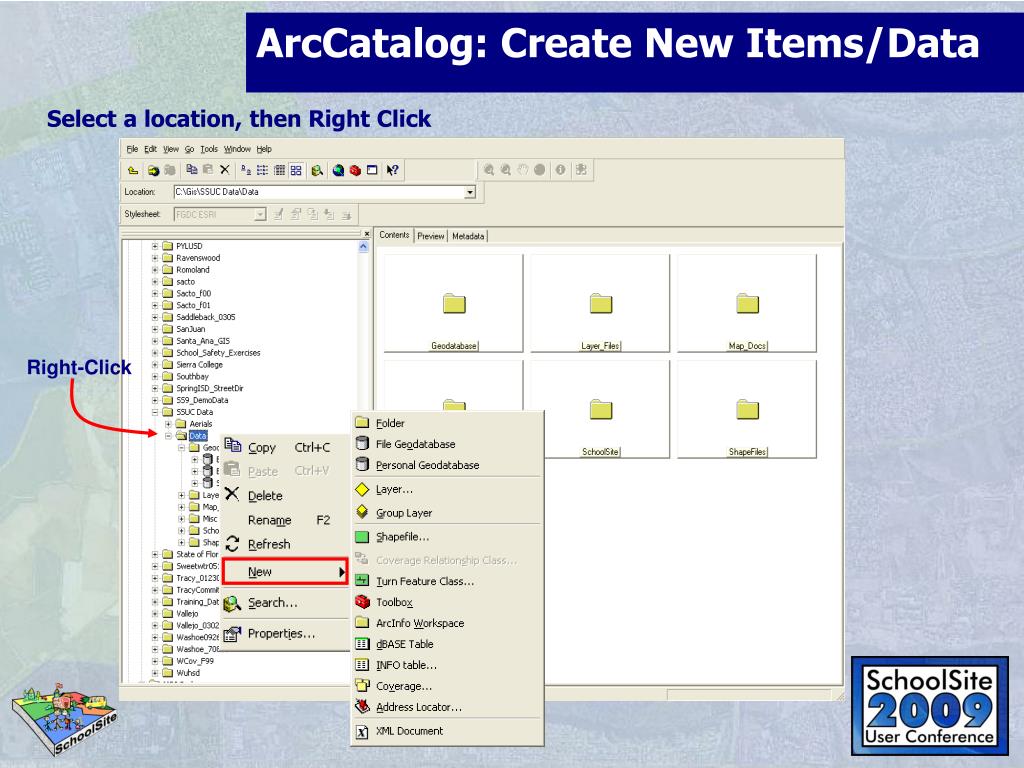Viewport: 1024px width, 768px height.
Task: Select XML Document in New submenu
Action: coord(447,731)
